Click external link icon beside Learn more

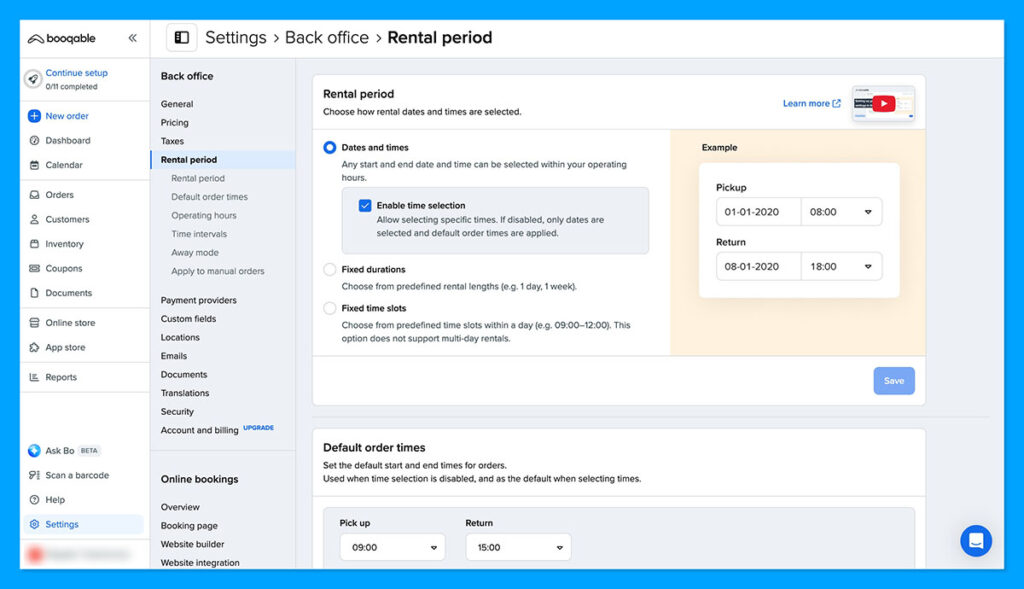pos(837,103)
